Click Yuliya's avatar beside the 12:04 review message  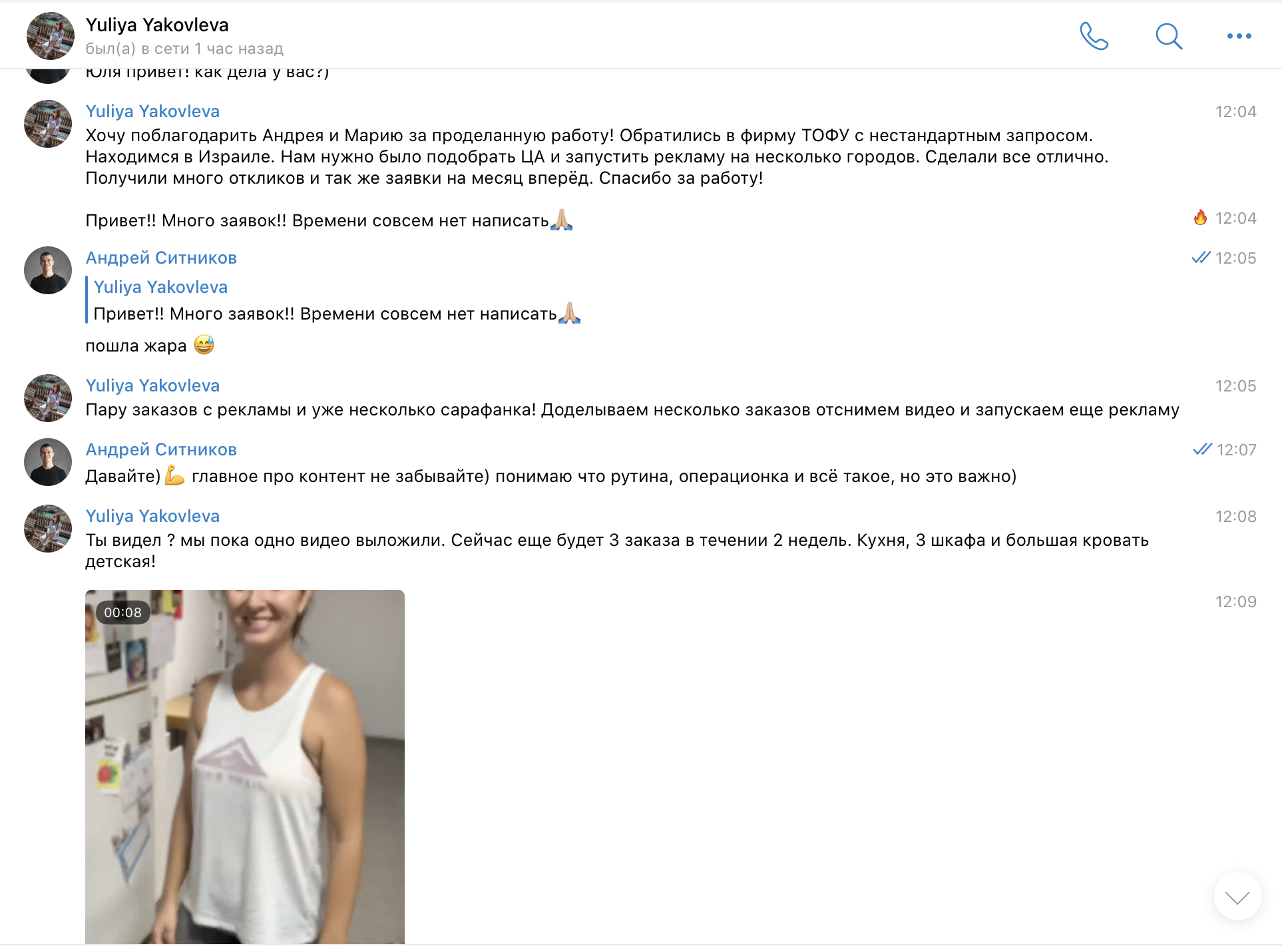pos(48,124)
